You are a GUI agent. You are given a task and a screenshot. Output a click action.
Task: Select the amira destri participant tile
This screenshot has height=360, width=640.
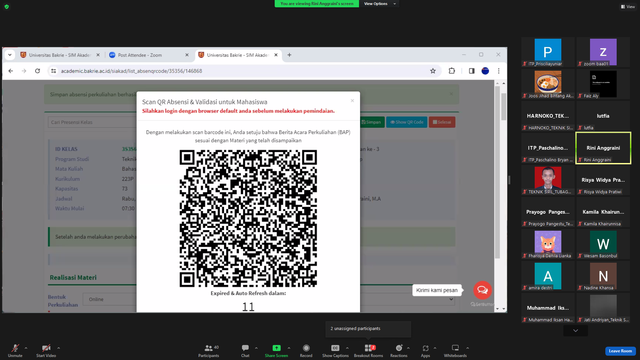[x=548, y=276]
